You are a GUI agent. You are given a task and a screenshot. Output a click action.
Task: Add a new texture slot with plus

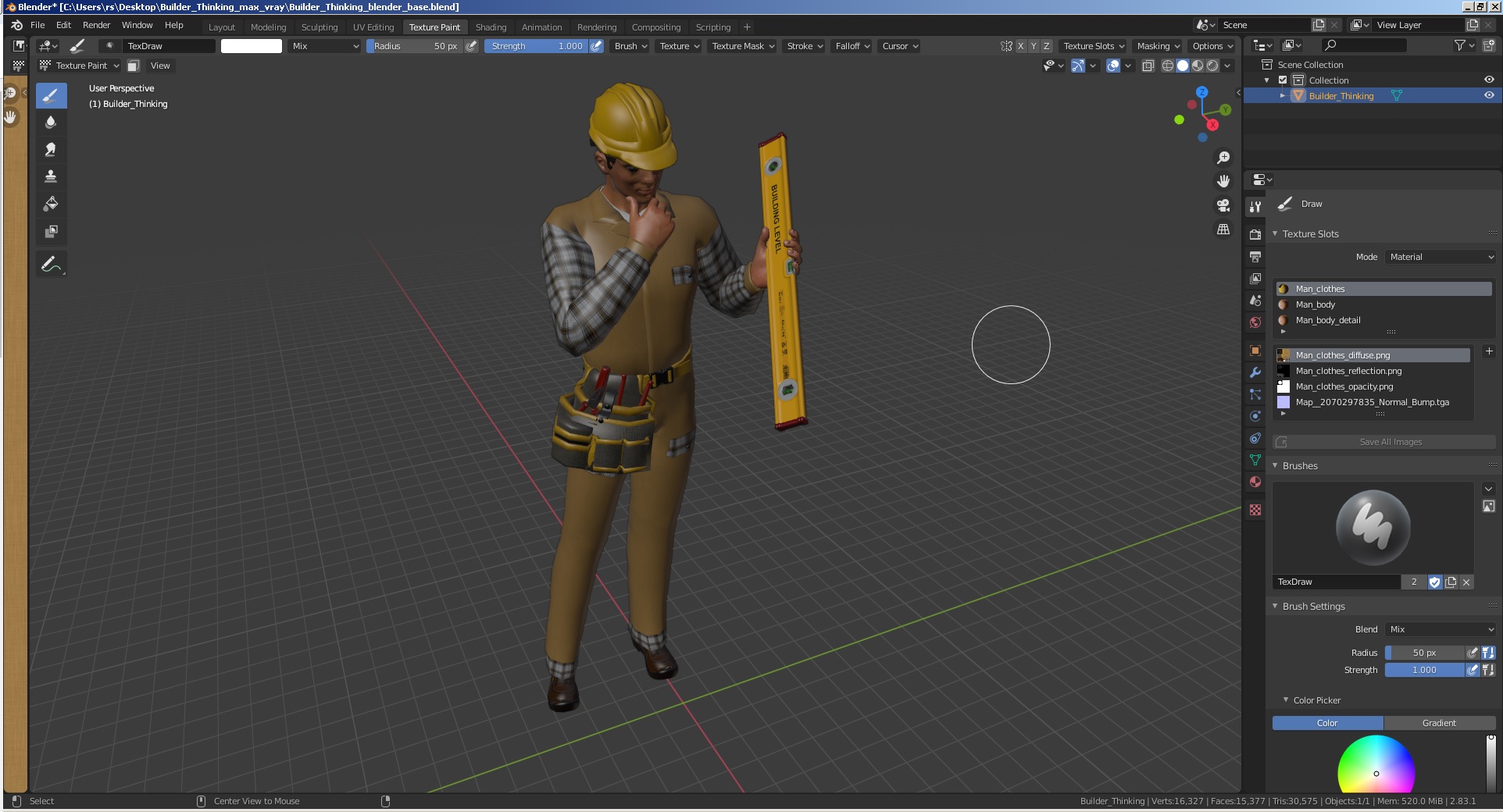(x=1488, y=352)
